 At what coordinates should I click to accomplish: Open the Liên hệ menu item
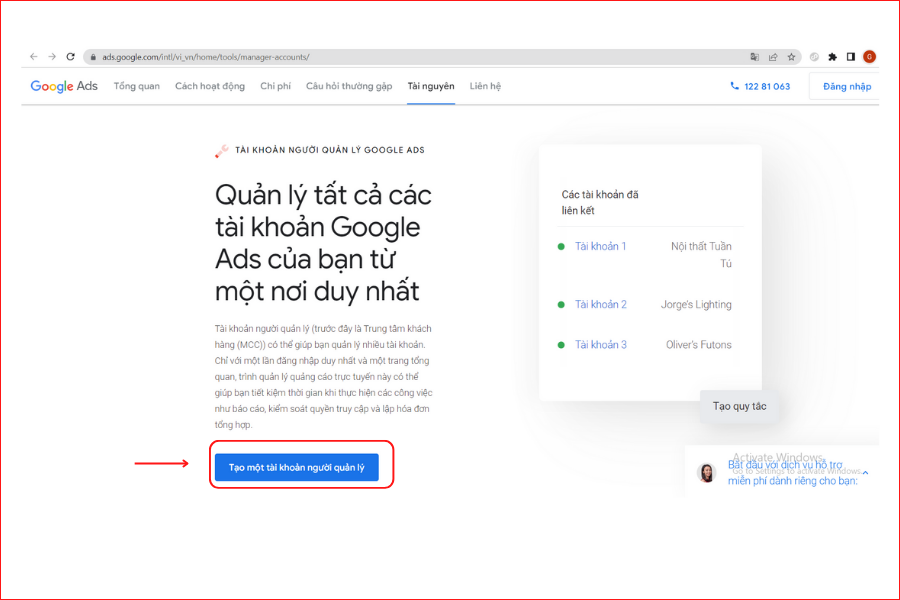click(x=485, y=86)
